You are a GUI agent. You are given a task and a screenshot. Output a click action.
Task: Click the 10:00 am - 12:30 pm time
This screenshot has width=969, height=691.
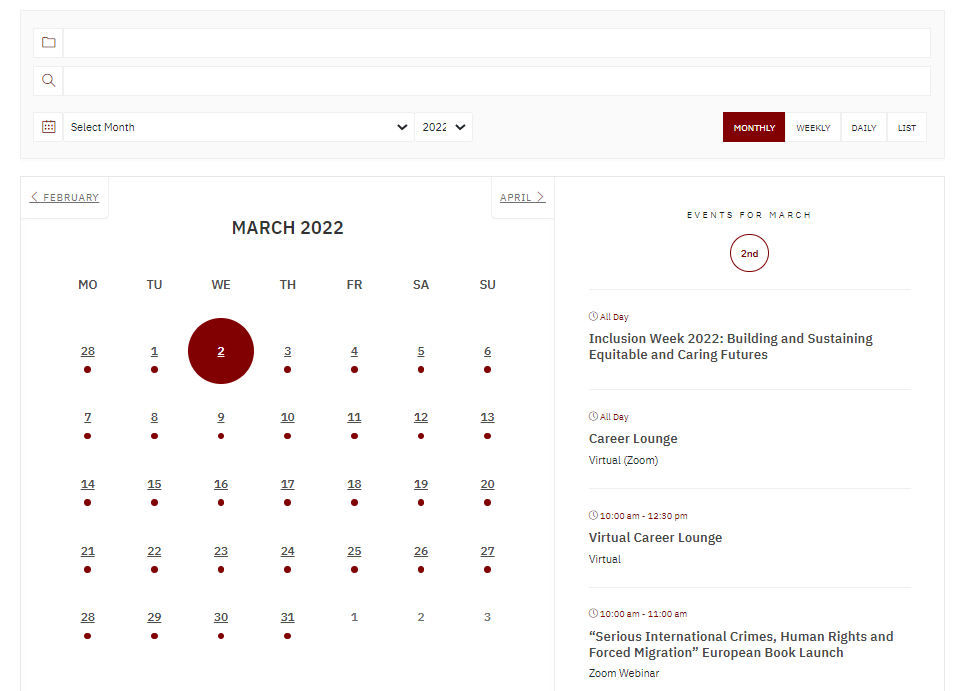(x=643, y=516)
